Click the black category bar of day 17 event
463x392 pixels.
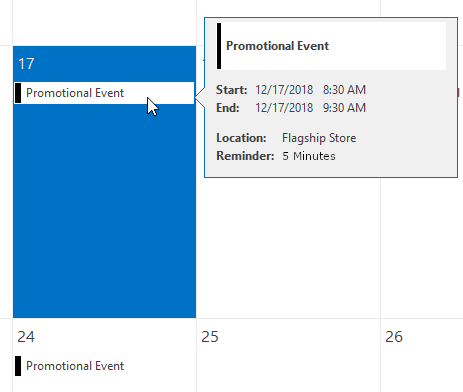tap(18, 93)
